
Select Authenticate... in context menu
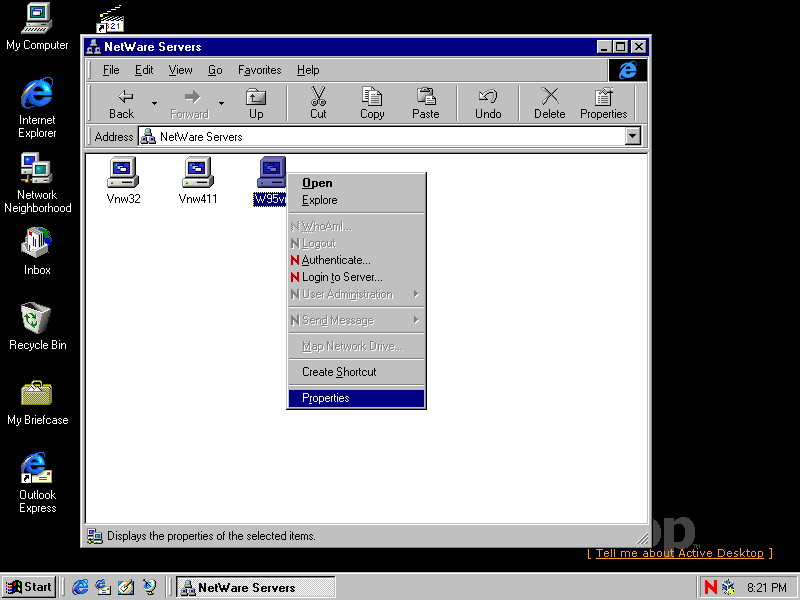click(x=356, y=260)
